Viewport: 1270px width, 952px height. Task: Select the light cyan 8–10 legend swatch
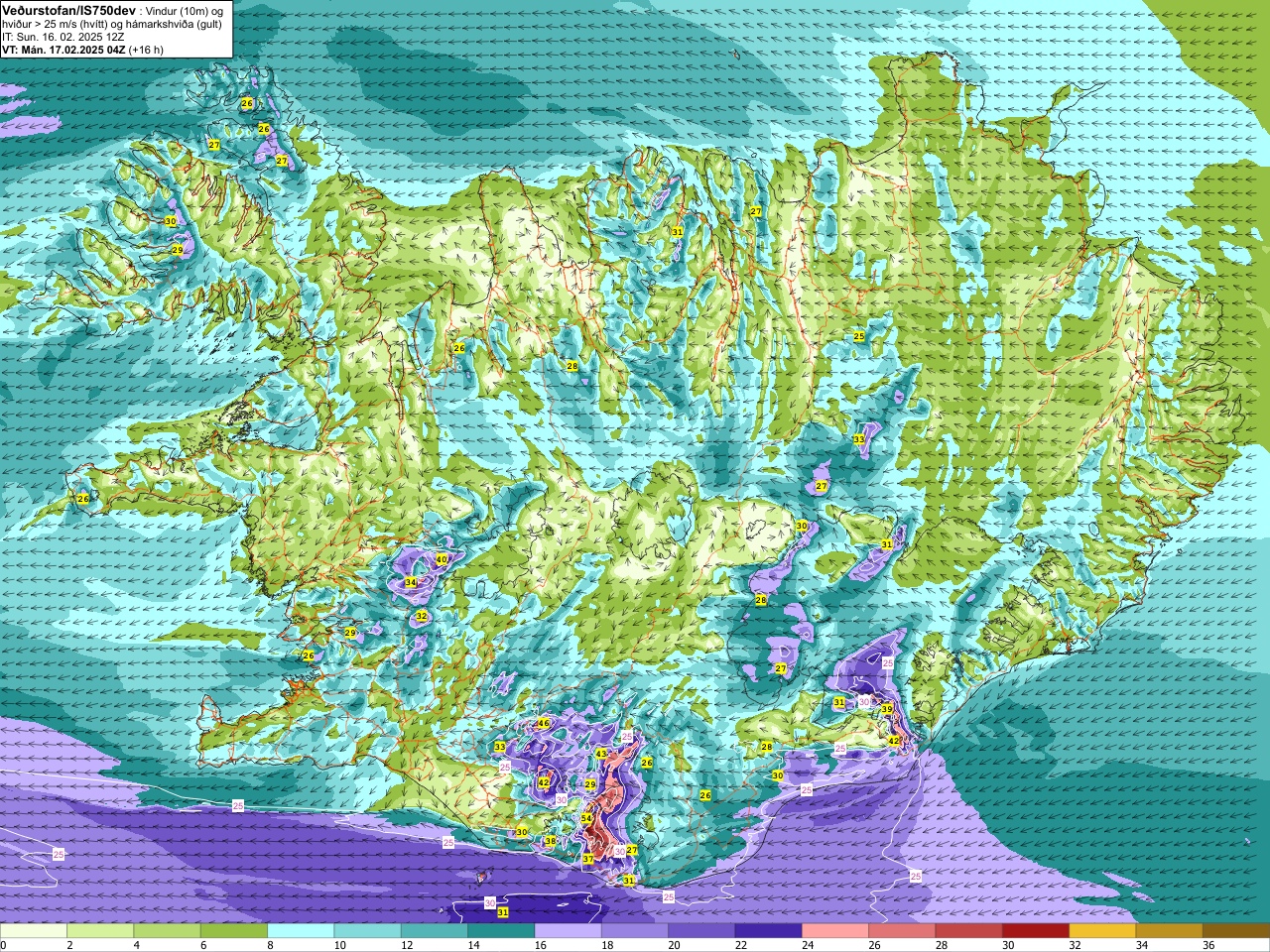click(301, 931)
